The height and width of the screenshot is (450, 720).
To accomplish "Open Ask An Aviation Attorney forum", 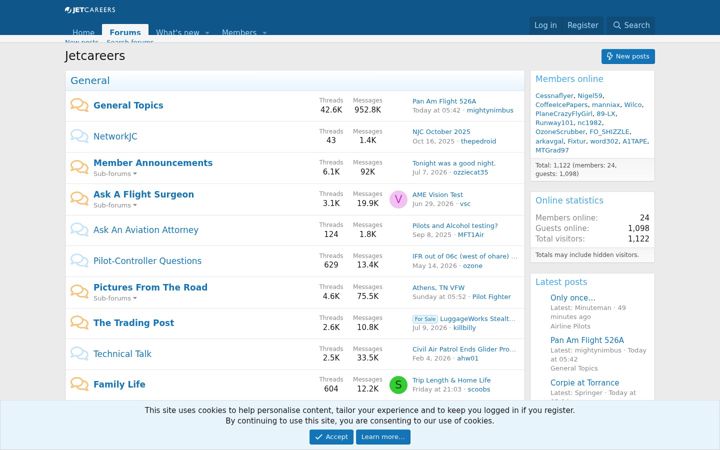I will (146, 230).
